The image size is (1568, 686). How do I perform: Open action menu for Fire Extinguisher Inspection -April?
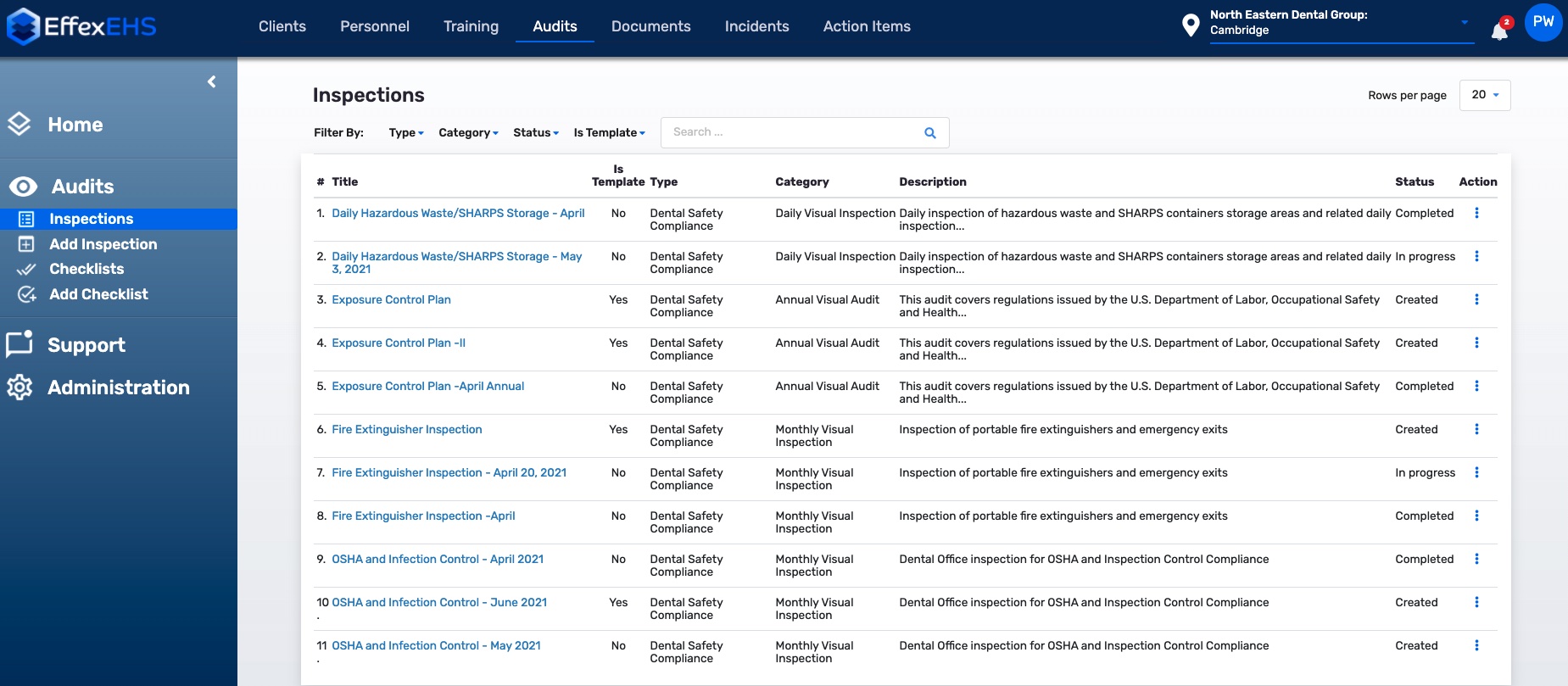(1476, 516)
